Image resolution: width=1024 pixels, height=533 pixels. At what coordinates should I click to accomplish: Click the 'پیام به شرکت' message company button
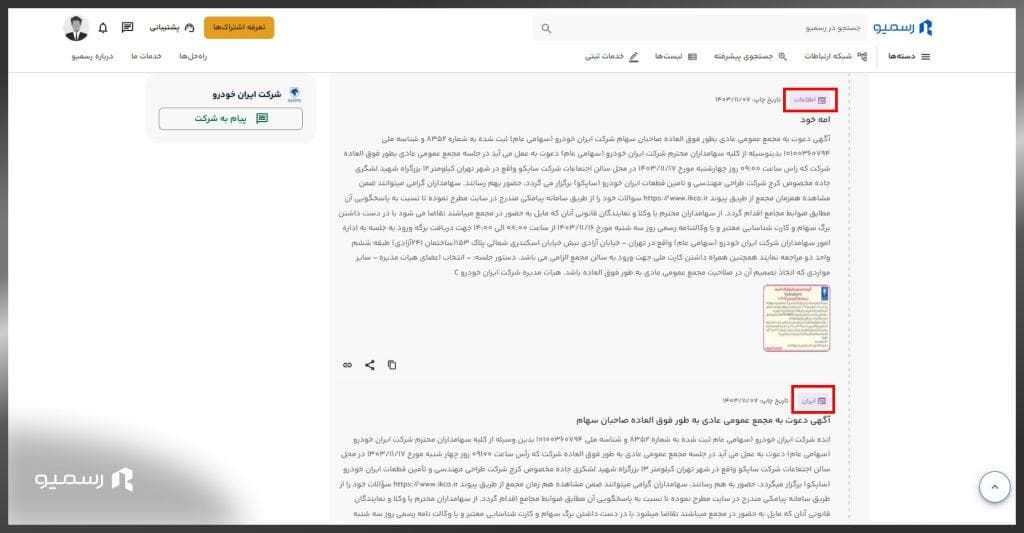pyautogui.click(x=231, y=118)
